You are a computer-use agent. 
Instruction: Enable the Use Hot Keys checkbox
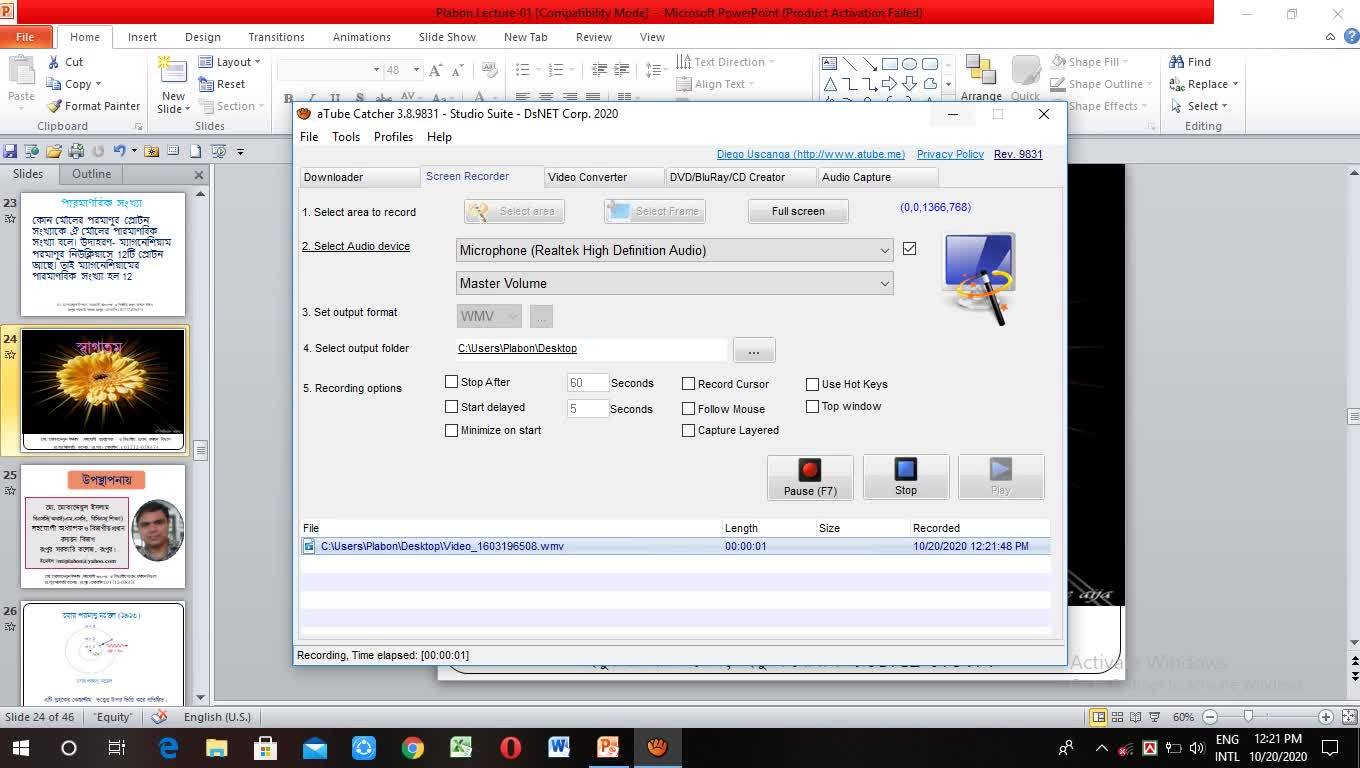click(812, 383)
